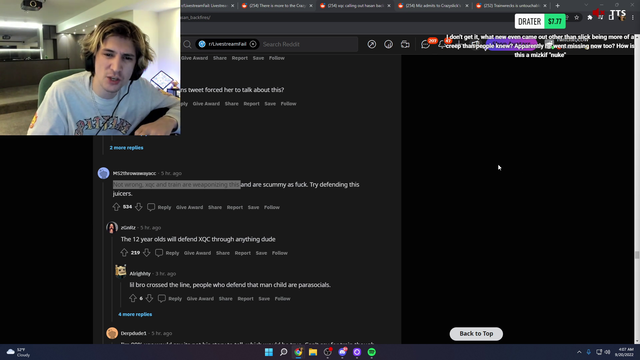Open Spotify from taskbar
Screen dimensions: 640x360
click(x=371, y=352)
